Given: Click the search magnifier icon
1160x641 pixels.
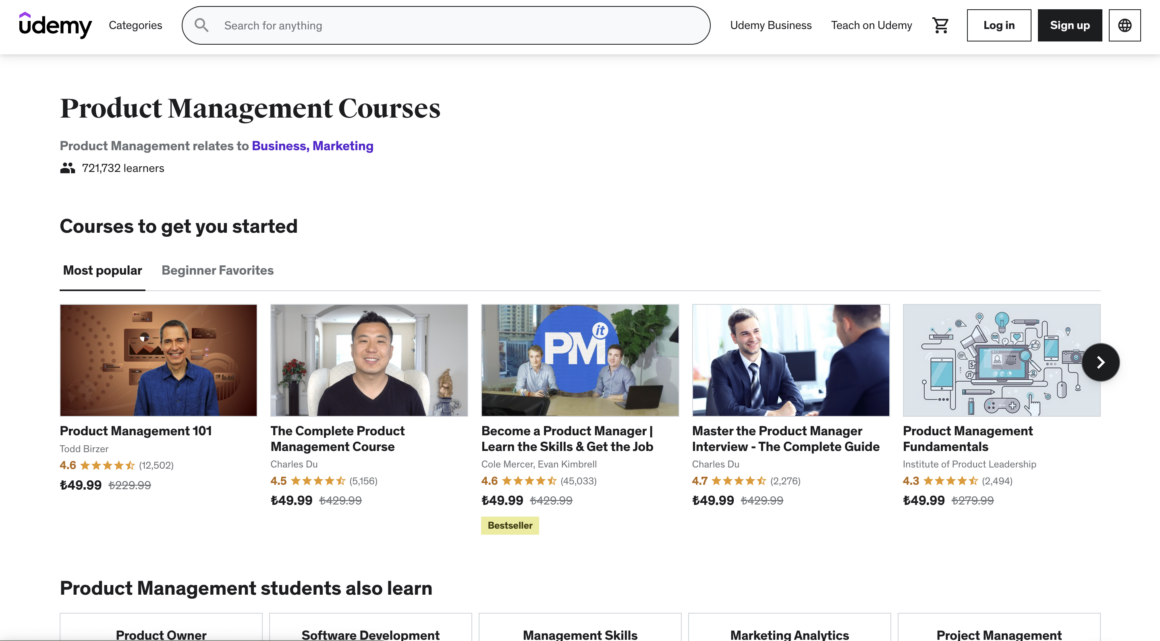Looking at the screenshot, I should point(202,25).
